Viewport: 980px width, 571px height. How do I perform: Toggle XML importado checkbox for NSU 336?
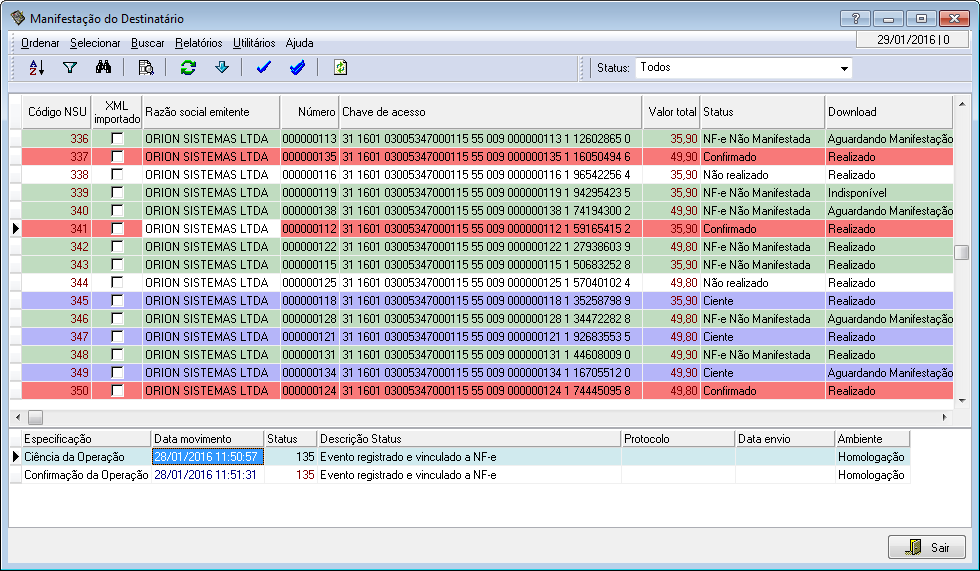(118, 139)
